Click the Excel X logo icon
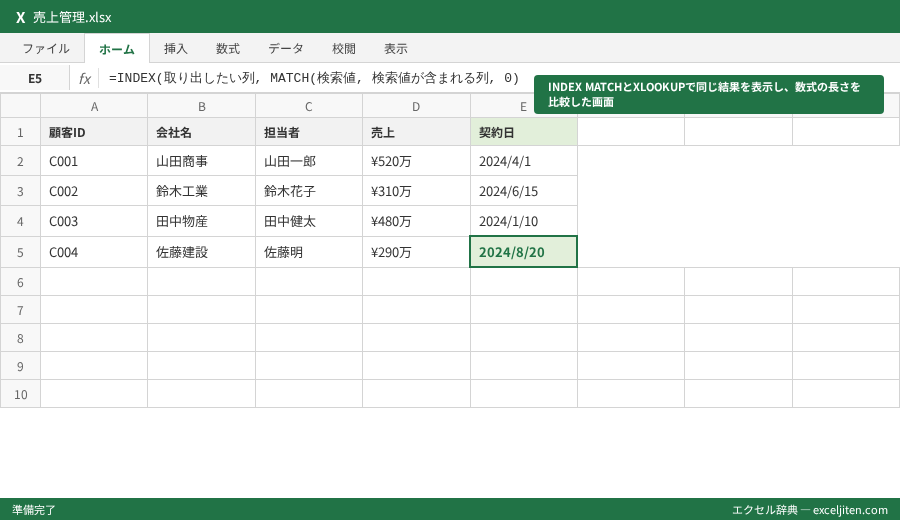Image resolution: width=900 pixels, height=520 pixels. point(21,17)
